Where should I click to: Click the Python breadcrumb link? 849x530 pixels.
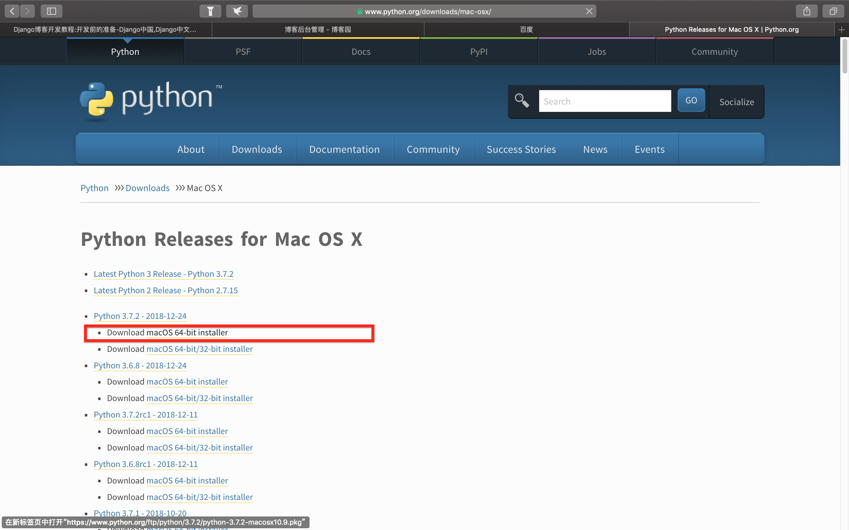click(x=94, y=188)
